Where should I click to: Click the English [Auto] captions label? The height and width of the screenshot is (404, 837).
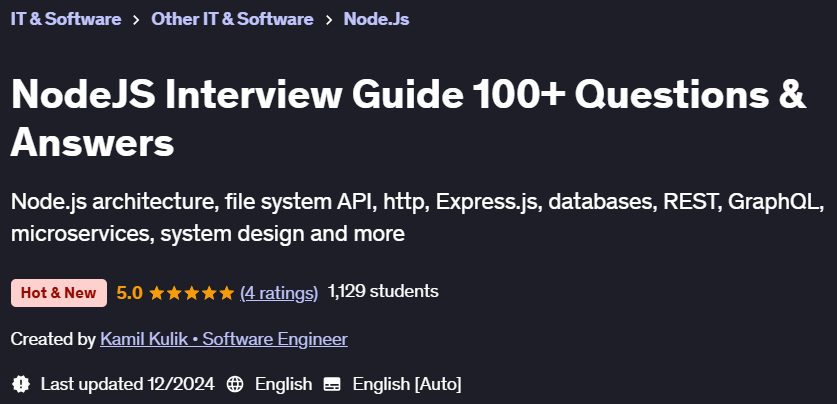tap(407, 384)
